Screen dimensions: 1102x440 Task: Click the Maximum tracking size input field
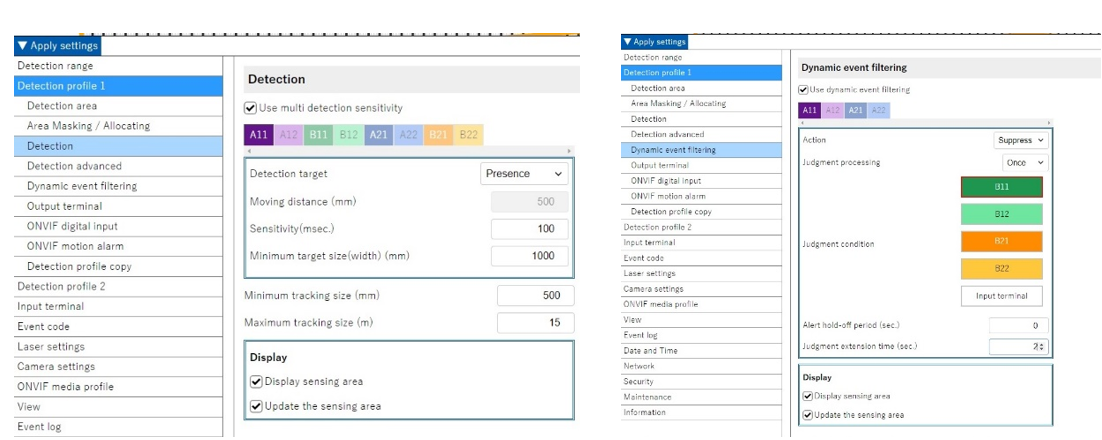[535, 323]
